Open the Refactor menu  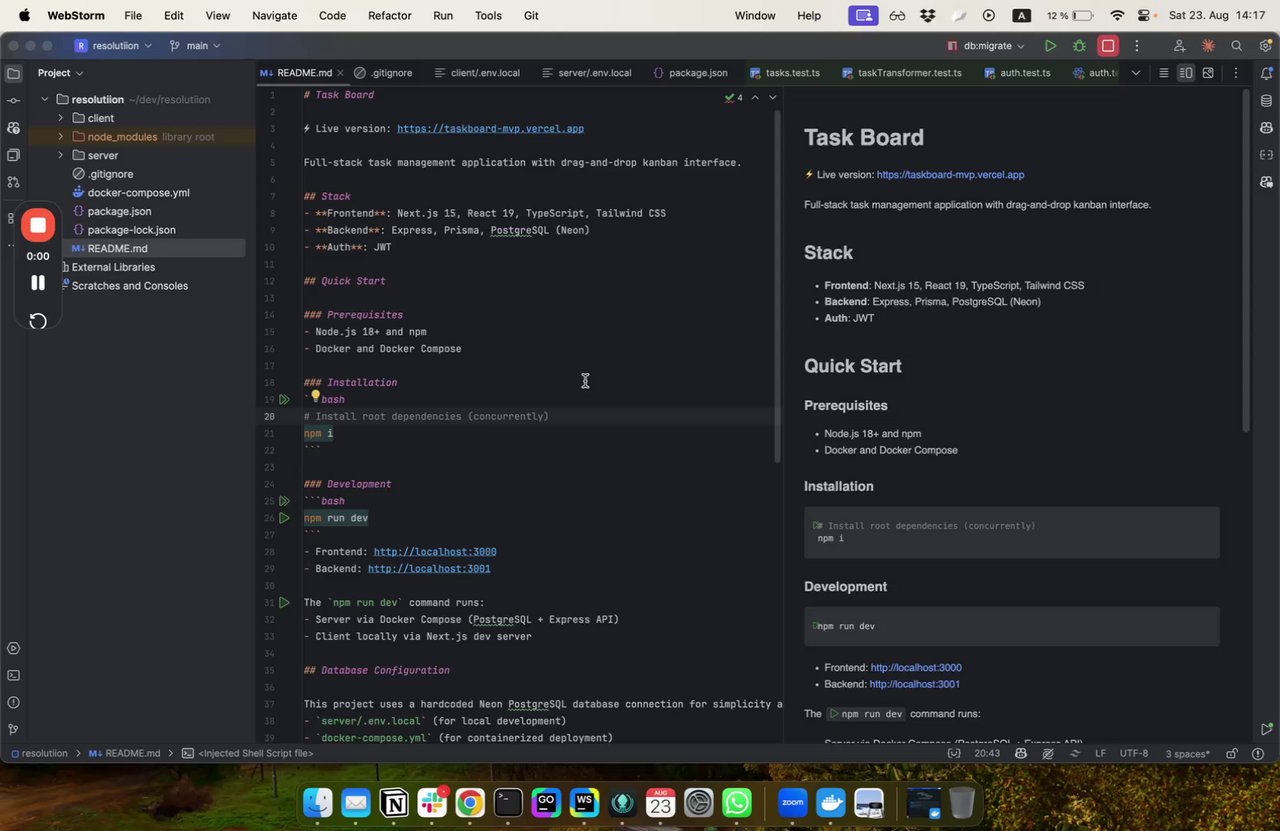[389, 15]
